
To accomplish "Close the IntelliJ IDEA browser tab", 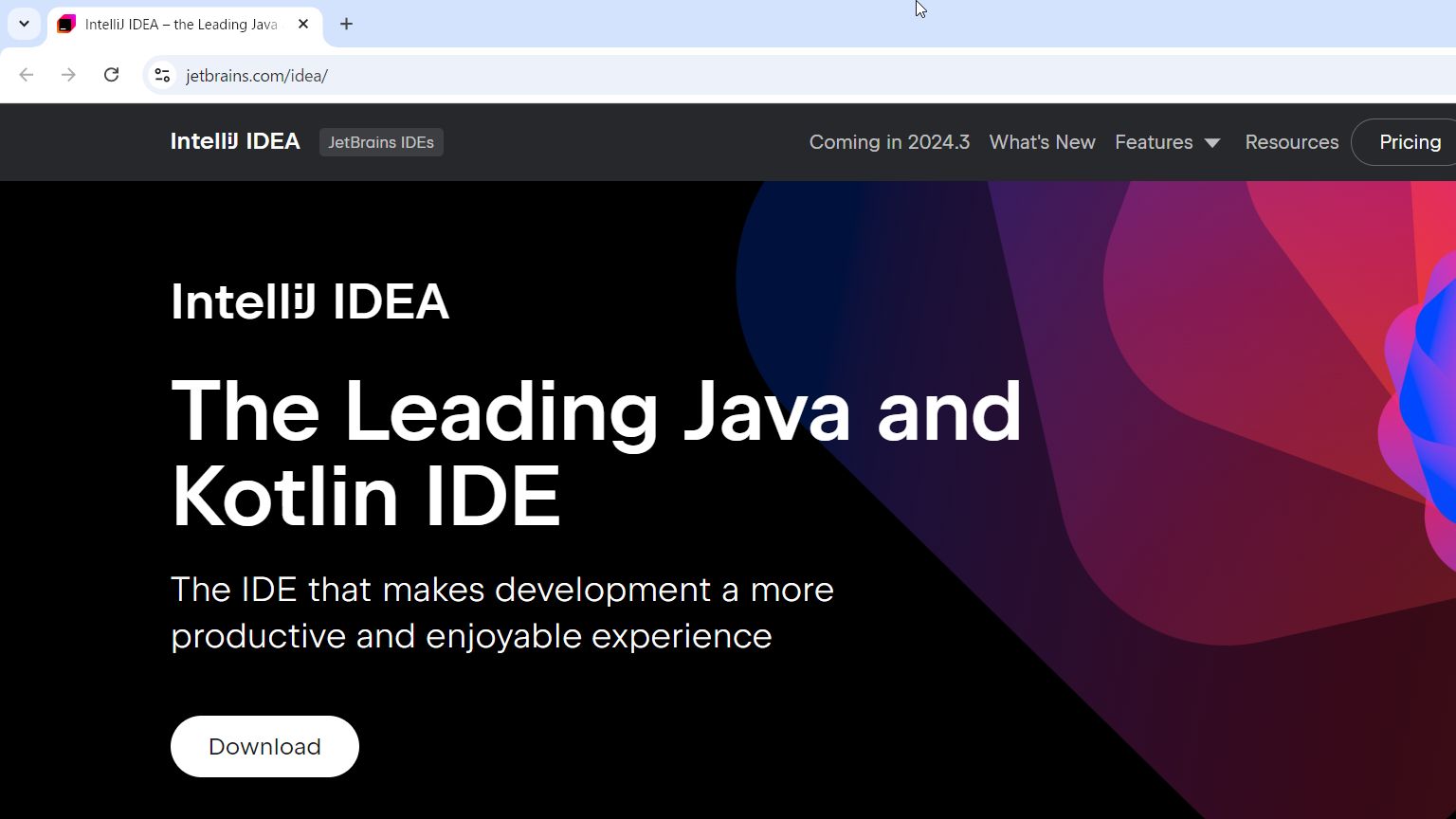I will (303, 24).
